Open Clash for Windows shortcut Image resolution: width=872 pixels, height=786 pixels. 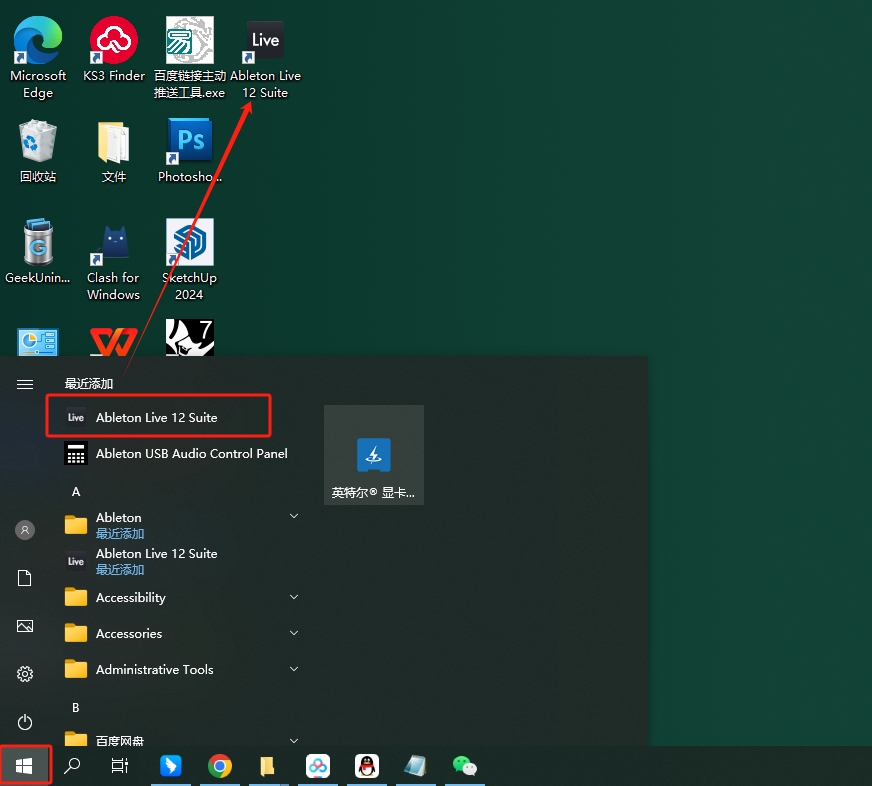113,245
